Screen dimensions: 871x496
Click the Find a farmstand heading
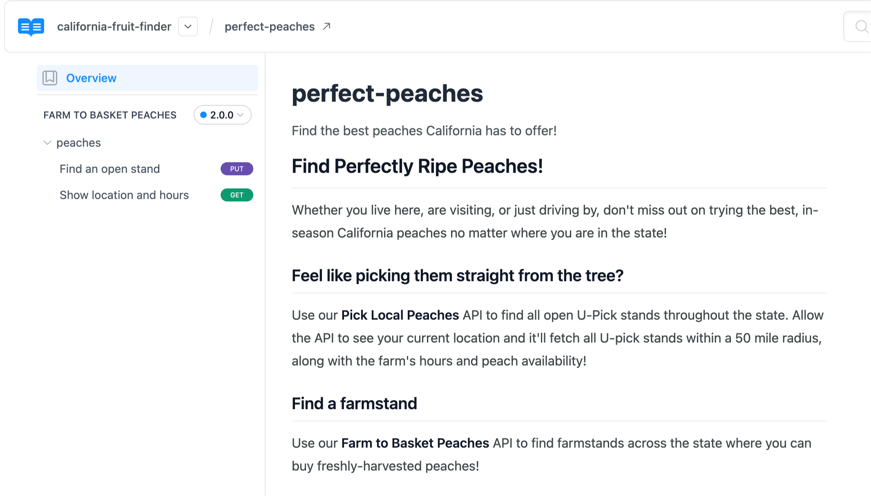354,404
